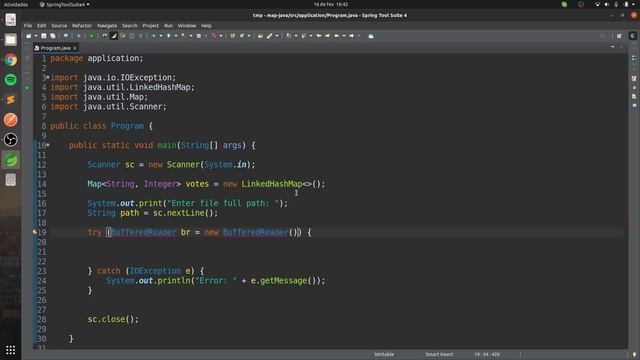
Task: Open the Help menu
Action: [206, 26]
